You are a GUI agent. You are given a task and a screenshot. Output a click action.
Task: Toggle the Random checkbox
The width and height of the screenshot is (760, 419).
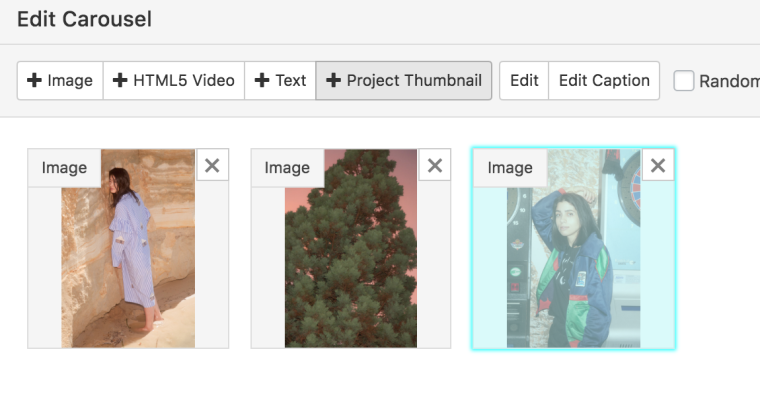pos(684,81)
